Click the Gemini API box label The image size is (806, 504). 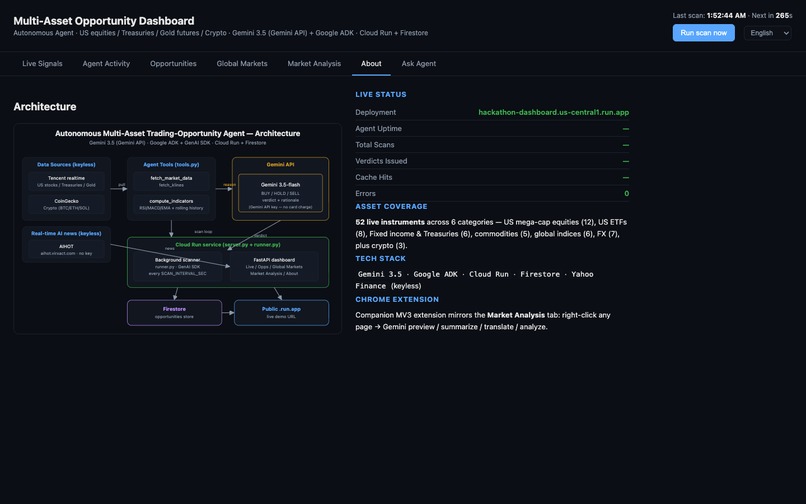280,165
